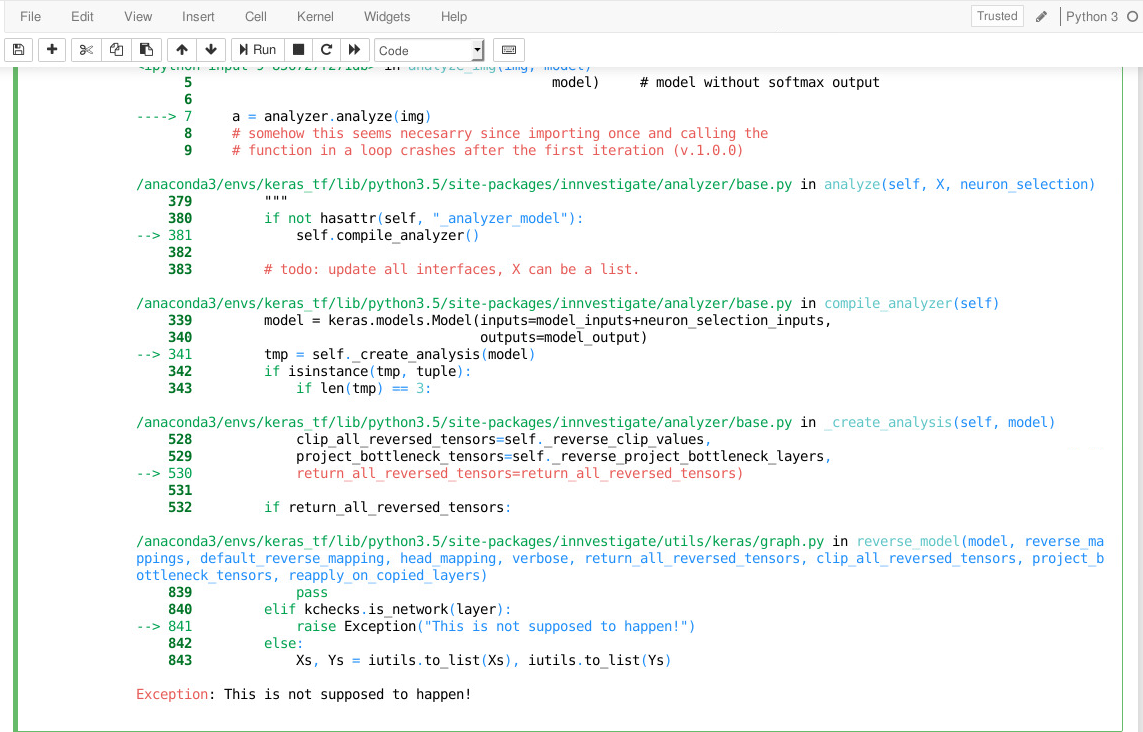Open the Edit menu

[82, 16]
